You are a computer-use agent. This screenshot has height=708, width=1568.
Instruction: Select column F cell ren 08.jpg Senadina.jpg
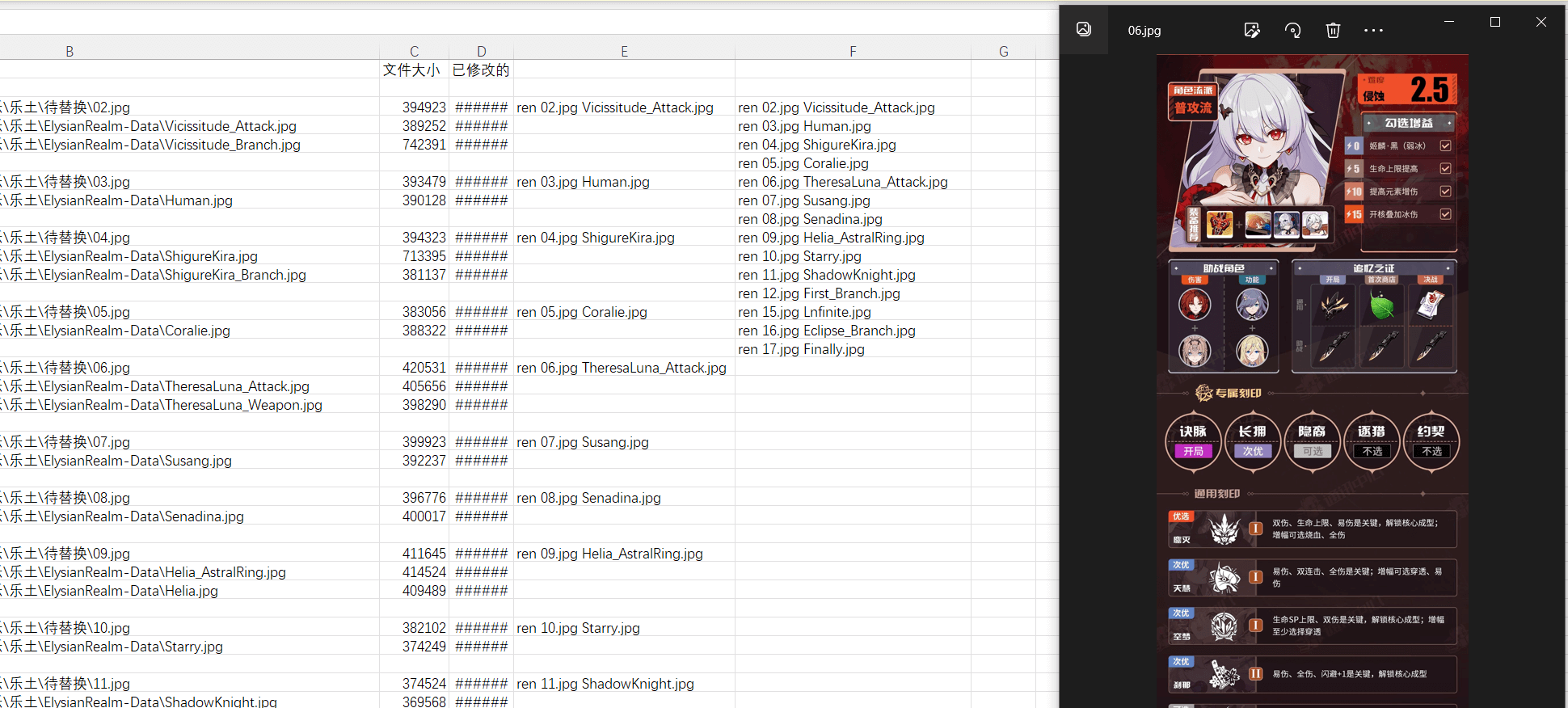click(x=853, y=218)
